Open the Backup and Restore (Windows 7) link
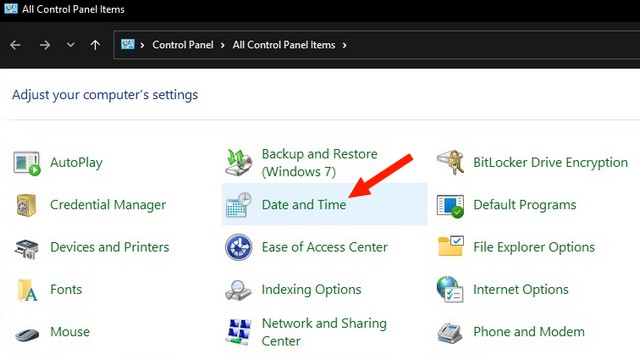Screen dimensions: 640x360 (320, 163)
